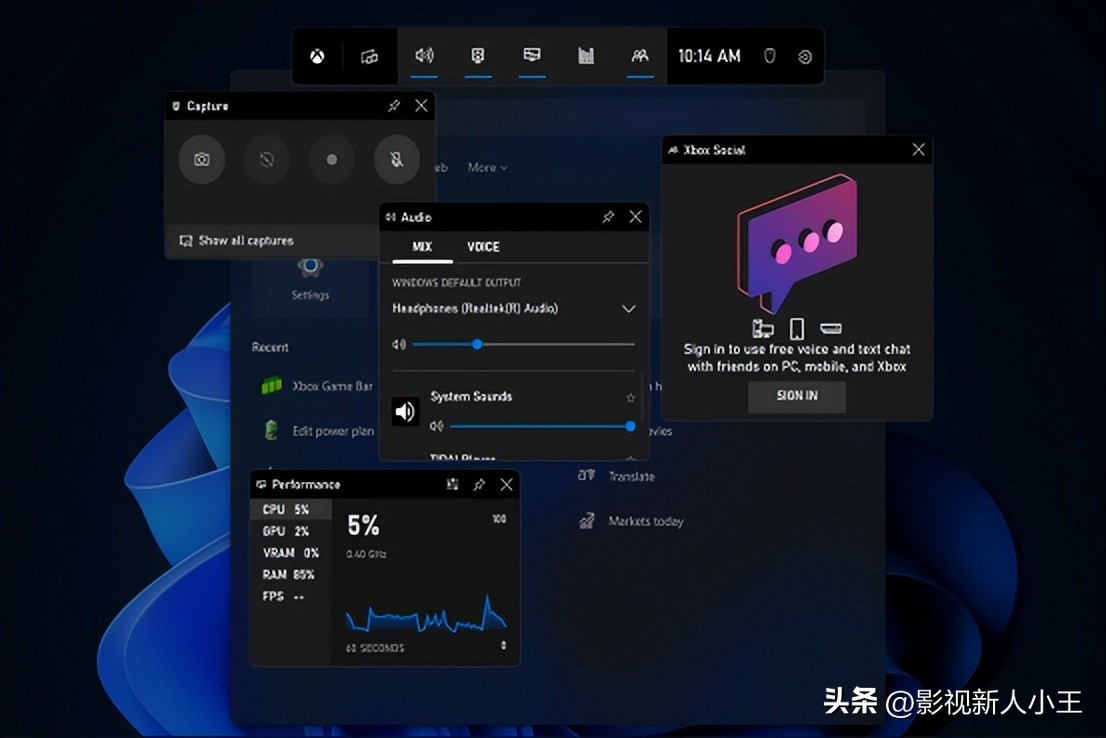Click the System Sounds speaker icon
This screenshot has height=738, width=1106.
pos(406,411)
